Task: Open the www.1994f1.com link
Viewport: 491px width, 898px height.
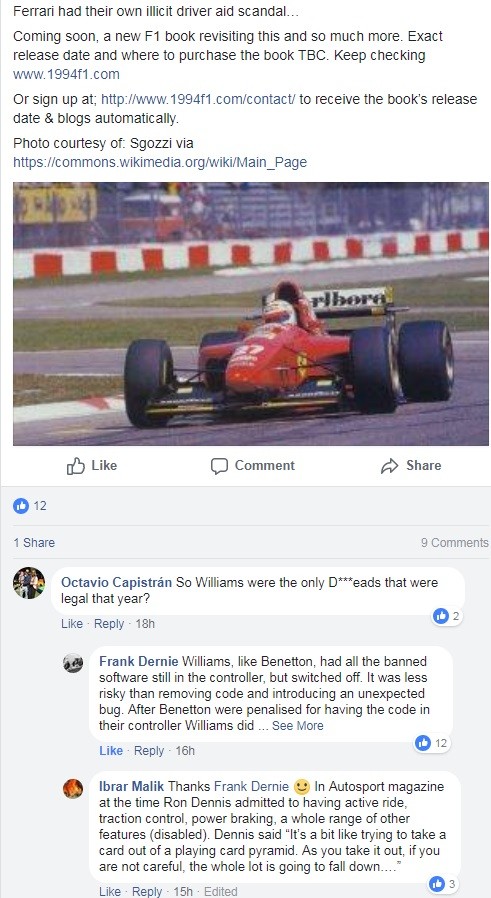Action: (x=66, y=74)
